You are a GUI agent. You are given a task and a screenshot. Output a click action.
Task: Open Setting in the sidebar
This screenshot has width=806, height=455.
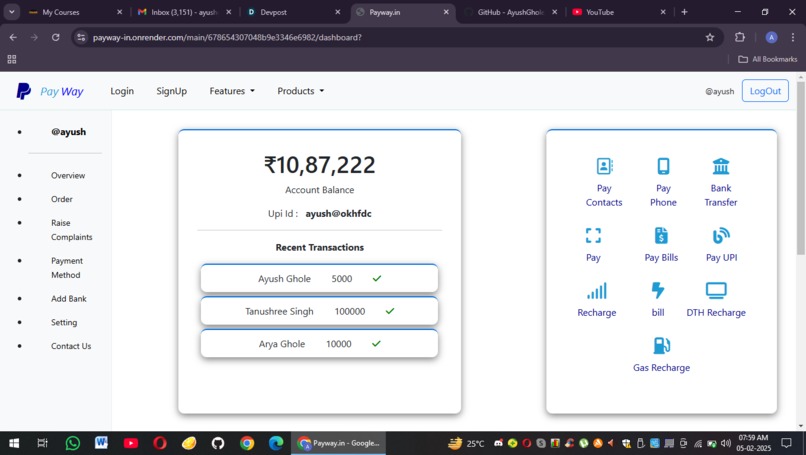coord(64,322)
